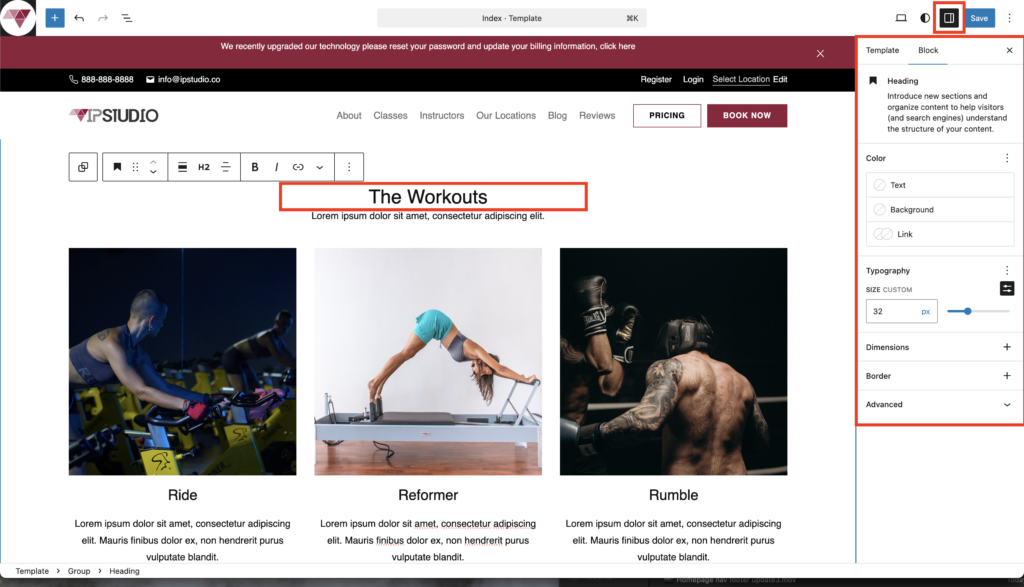Expand the Advanced panel

pos(938,405)
